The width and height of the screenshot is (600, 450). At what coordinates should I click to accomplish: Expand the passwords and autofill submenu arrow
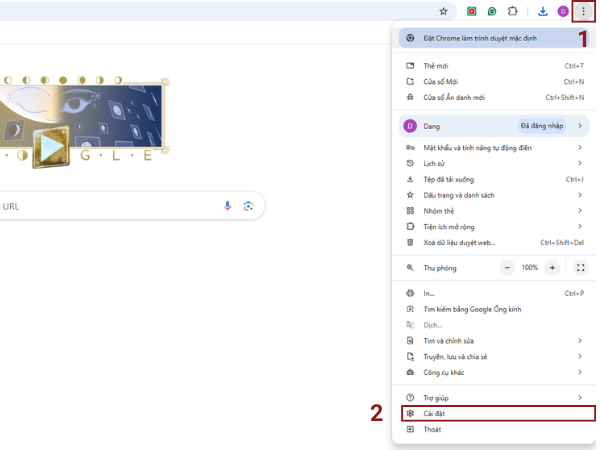click(x=580, y=148)
